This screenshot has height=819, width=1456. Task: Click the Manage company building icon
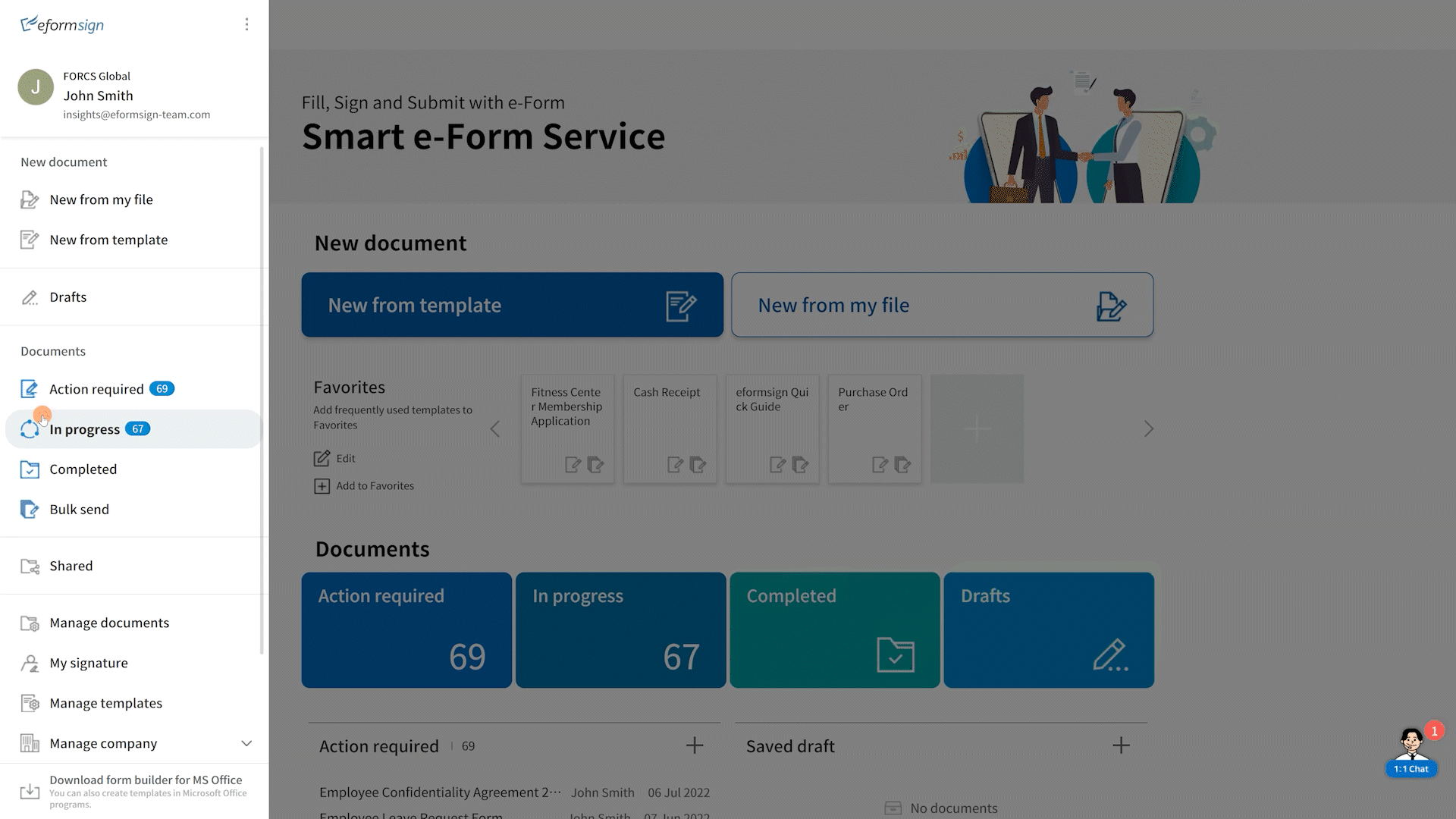pos(30,744)
